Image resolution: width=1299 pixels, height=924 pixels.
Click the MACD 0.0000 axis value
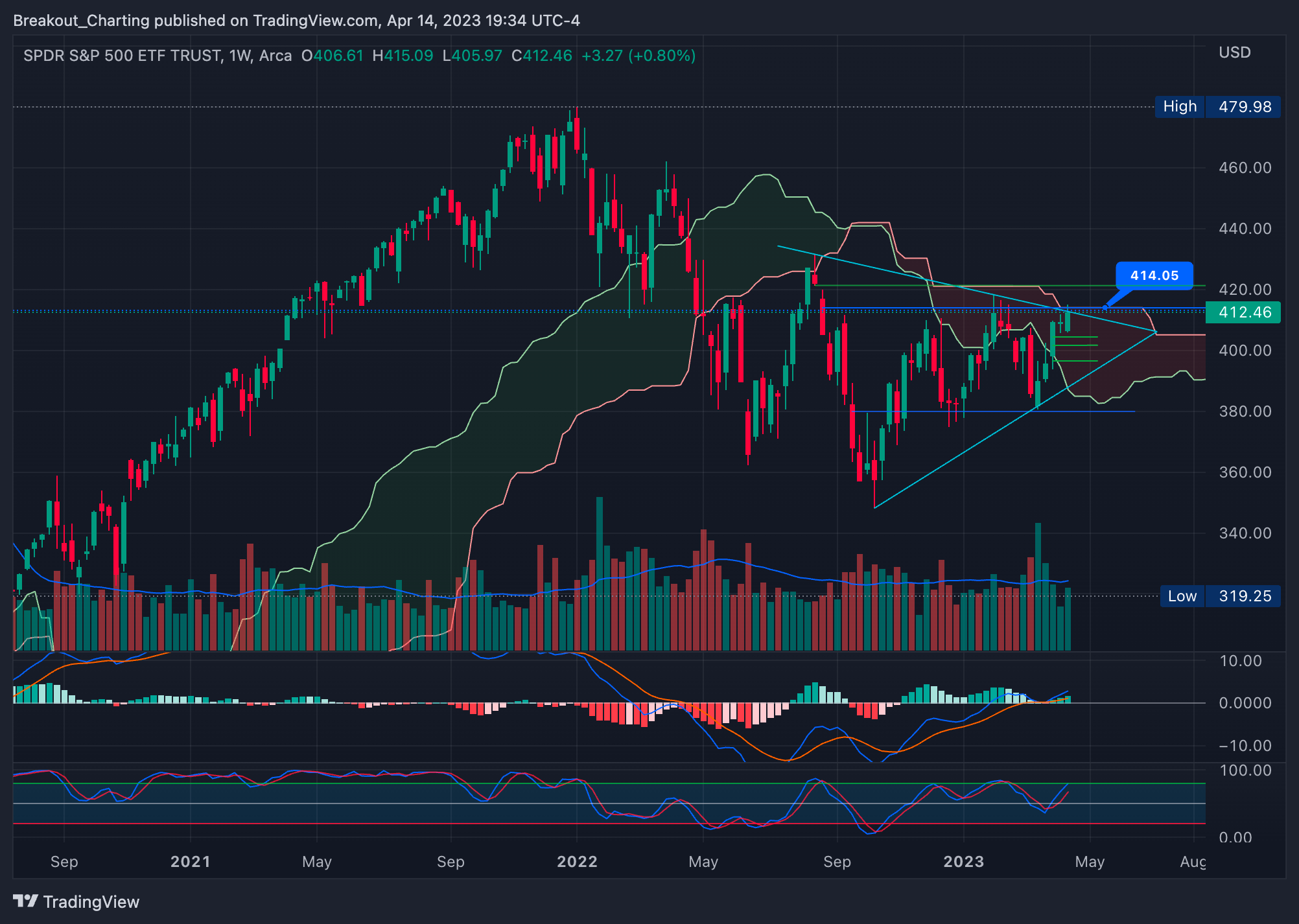coord(1245,703)
